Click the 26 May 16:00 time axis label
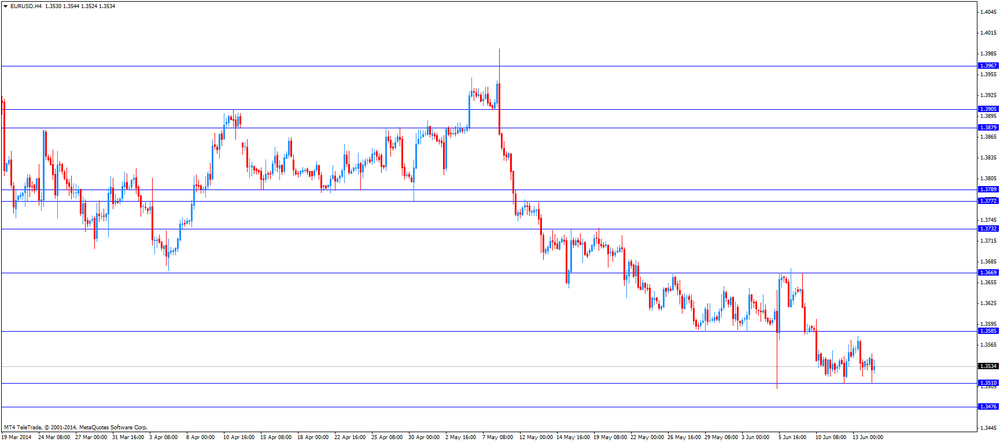 [684, 438]
